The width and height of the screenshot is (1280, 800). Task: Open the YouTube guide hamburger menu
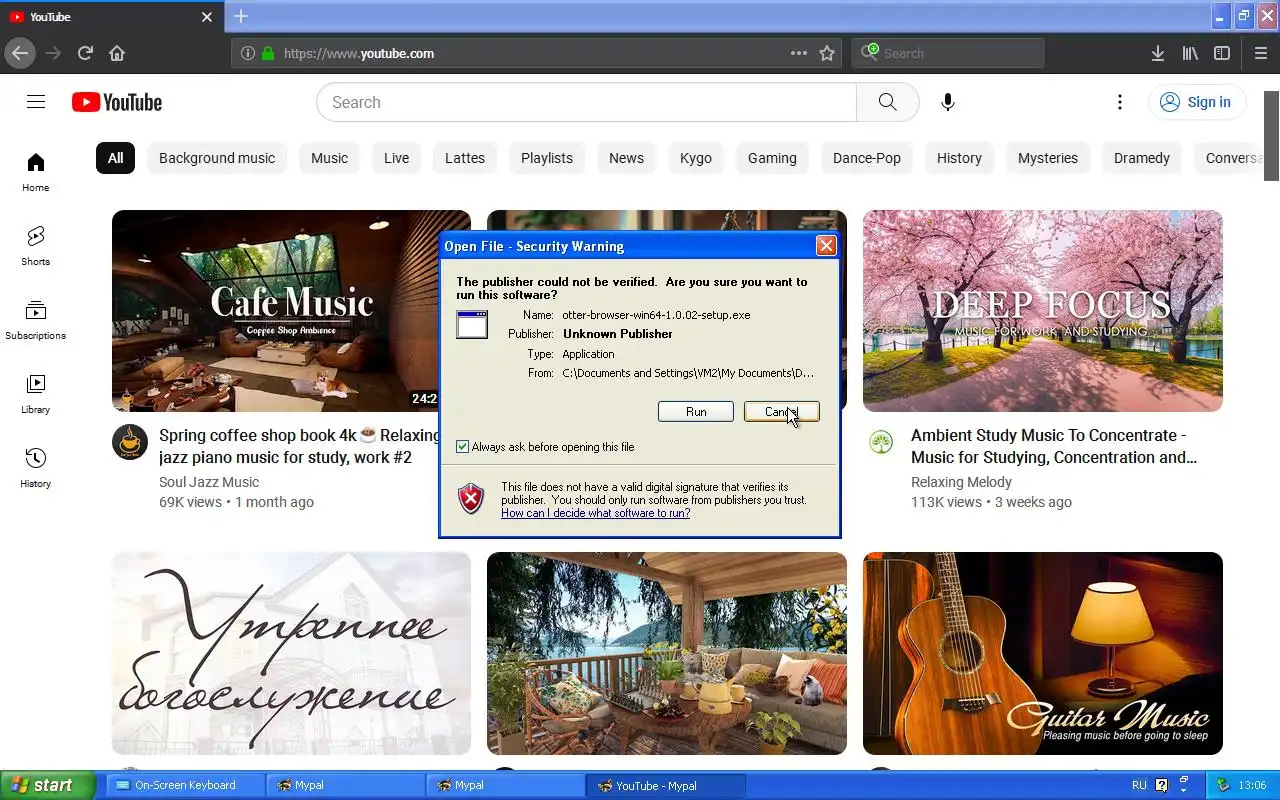click(36, 102)
